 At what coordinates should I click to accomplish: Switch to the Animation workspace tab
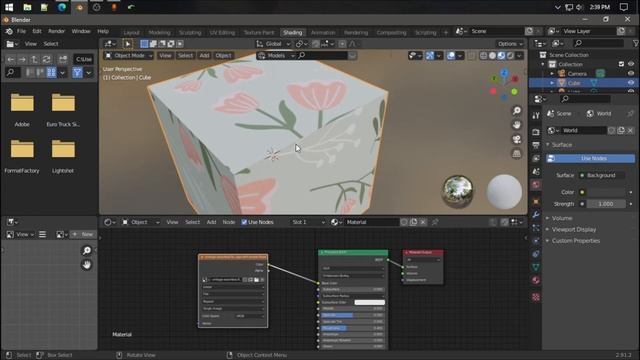coord(323,32)
